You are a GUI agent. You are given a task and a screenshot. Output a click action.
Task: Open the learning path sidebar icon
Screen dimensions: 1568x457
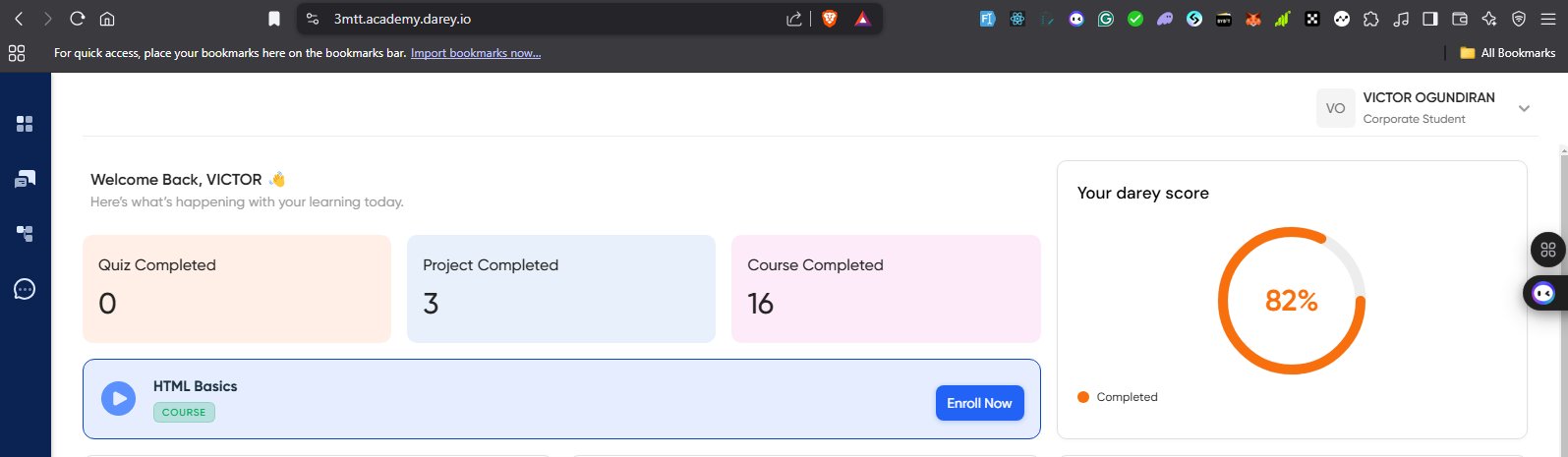click(x=25, y=234)
